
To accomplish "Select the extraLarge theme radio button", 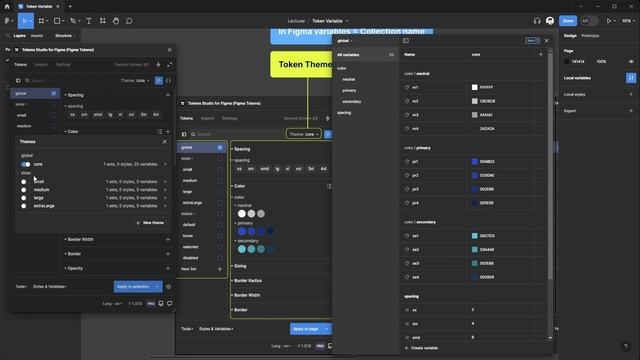I will pos(24,206).
